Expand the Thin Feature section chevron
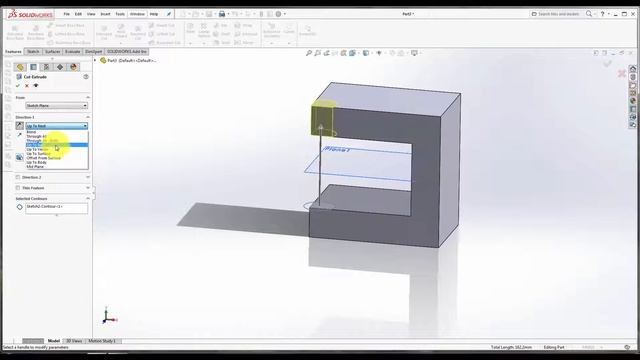640x360 pixels. pos(88,188)
